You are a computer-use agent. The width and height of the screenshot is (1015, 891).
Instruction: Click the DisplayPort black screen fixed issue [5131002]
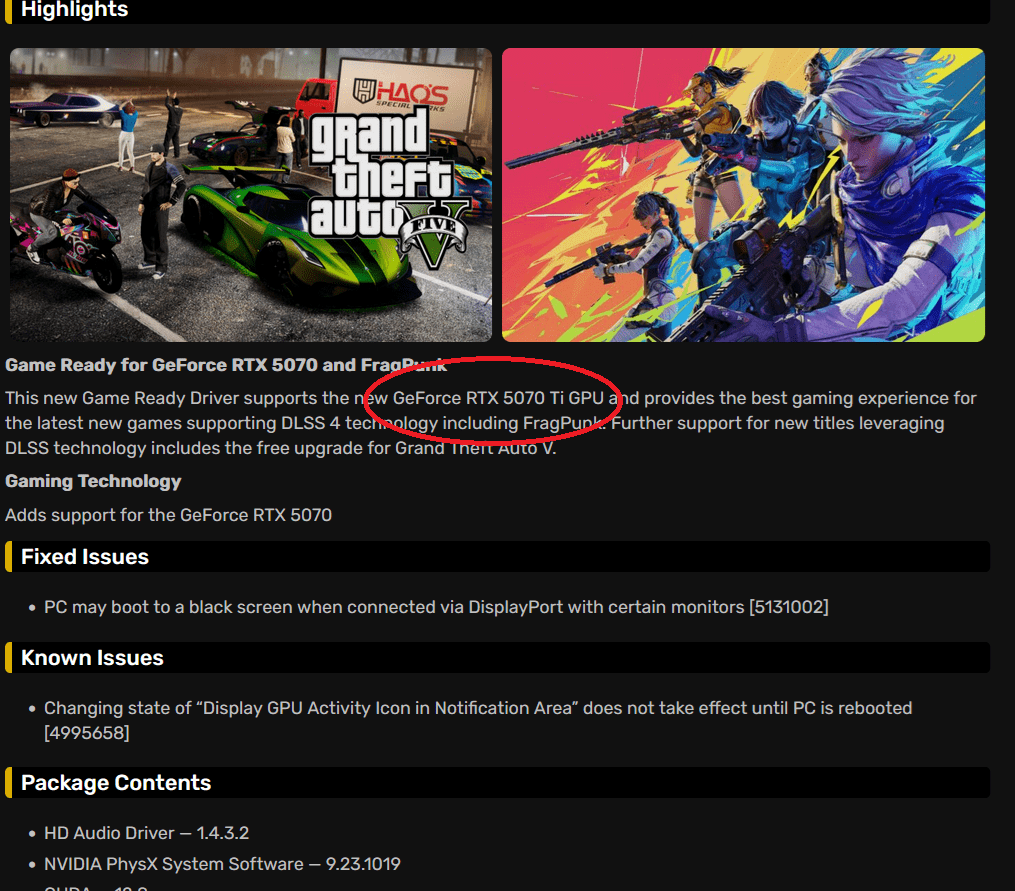pos(436,607)
